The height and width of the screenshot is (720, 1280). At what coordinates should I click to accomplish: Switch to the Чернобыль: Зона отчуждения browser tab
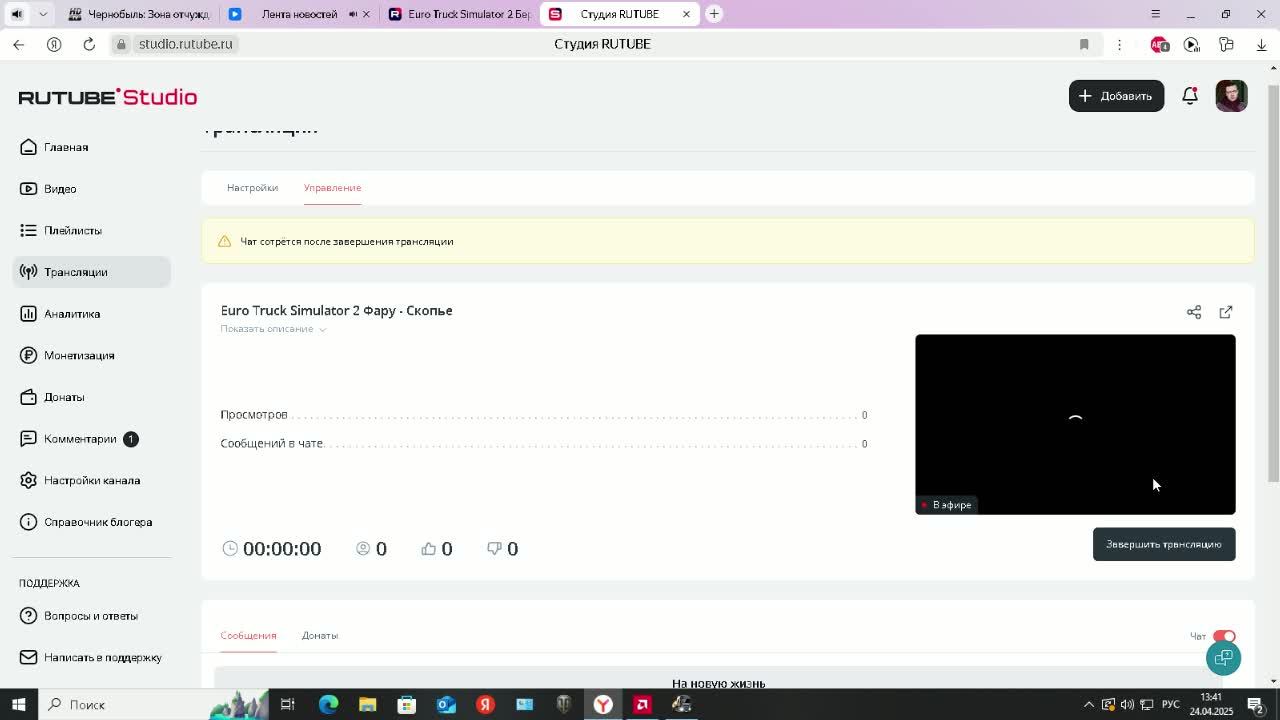pyautogui.click(x=138, y=14)
